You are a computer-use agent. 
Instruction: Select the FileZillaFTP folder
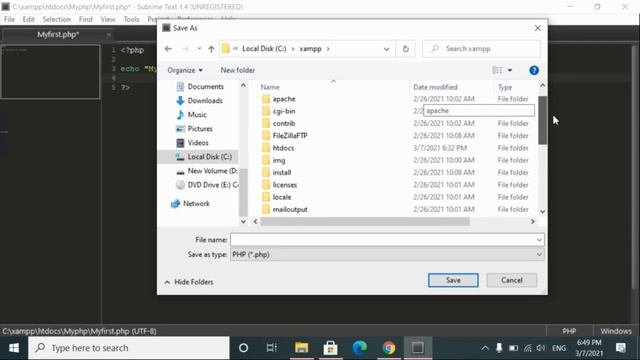coord(290,136)
